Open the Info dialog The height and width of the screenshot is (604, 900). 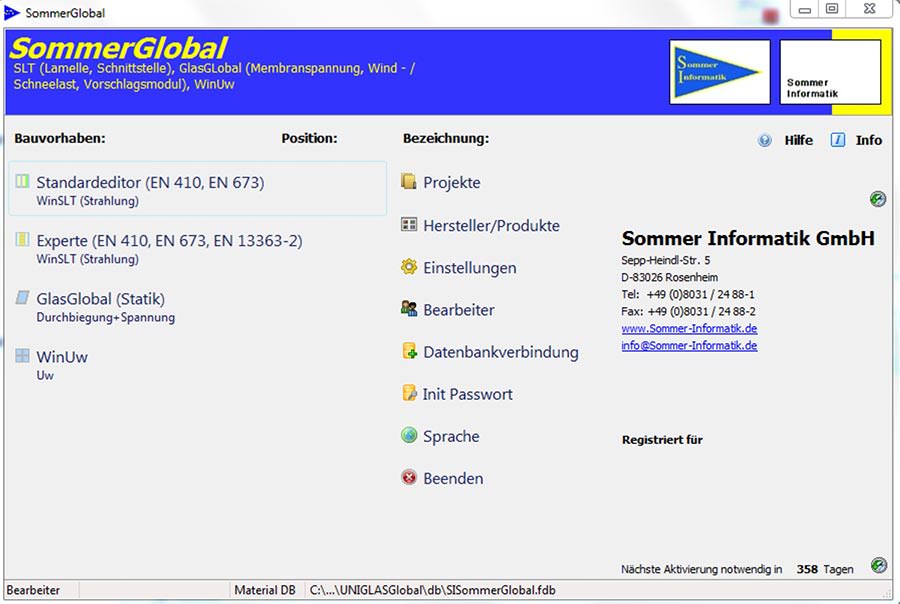click(x=868, y=140)
